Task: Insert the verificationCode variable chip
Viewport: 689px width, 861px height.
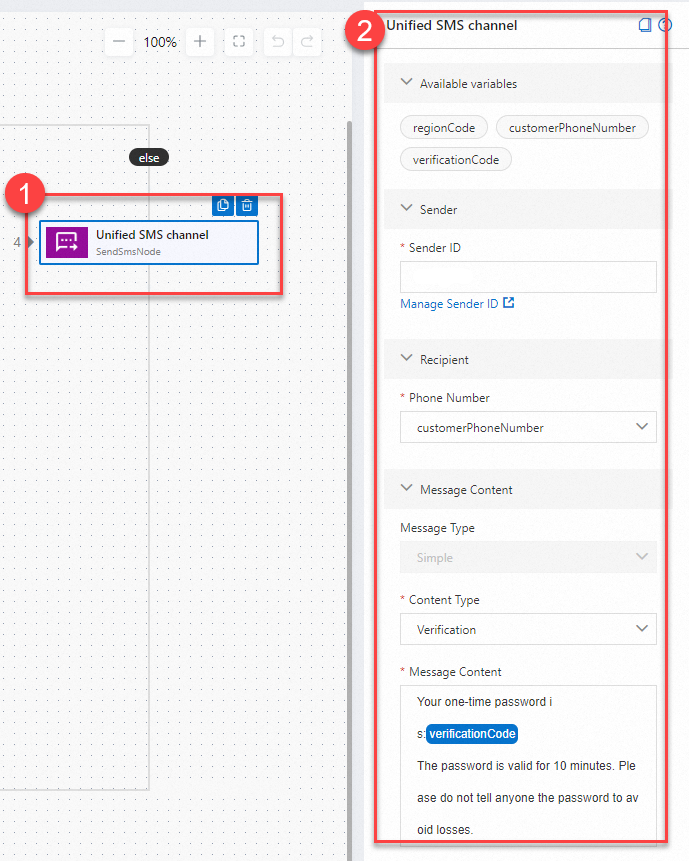Action: point(456,160)
